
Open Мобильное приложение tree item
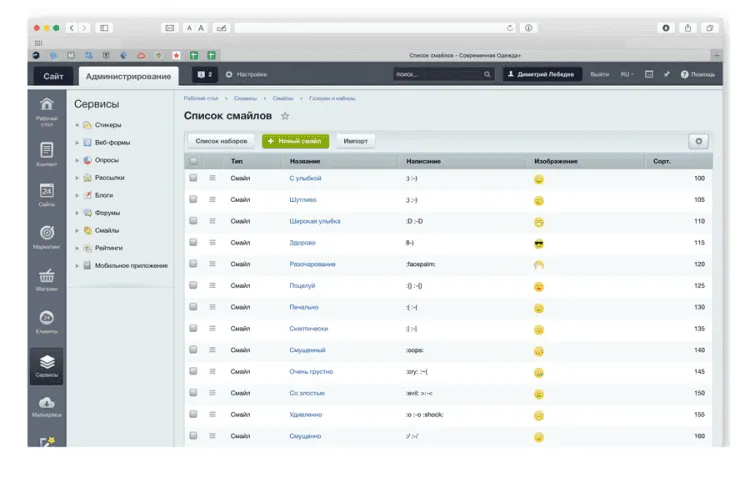tap(131, 266)
